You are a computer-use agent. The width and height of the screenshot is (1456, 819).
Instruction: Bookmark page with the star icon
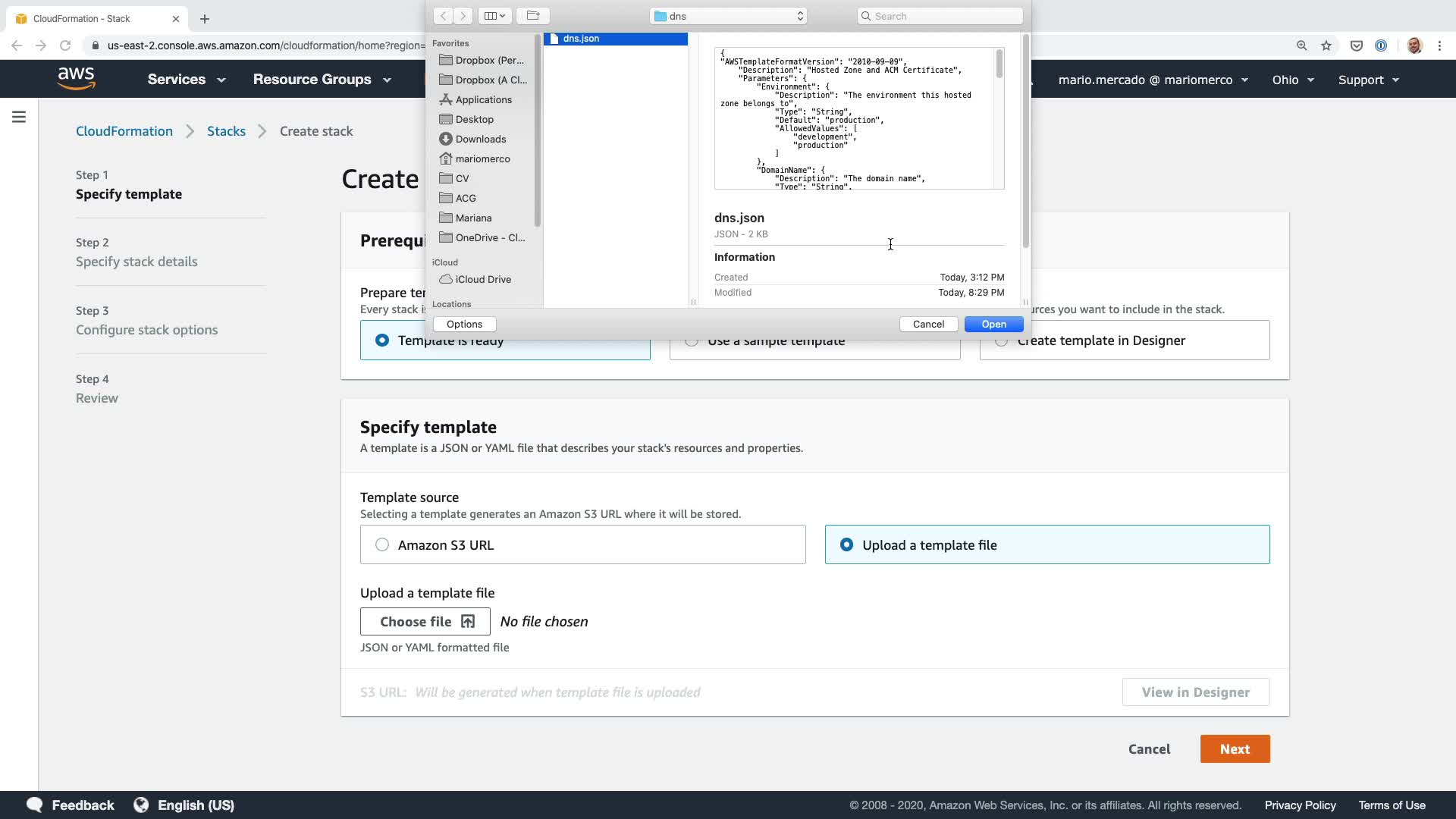[x=1326, y=45]
